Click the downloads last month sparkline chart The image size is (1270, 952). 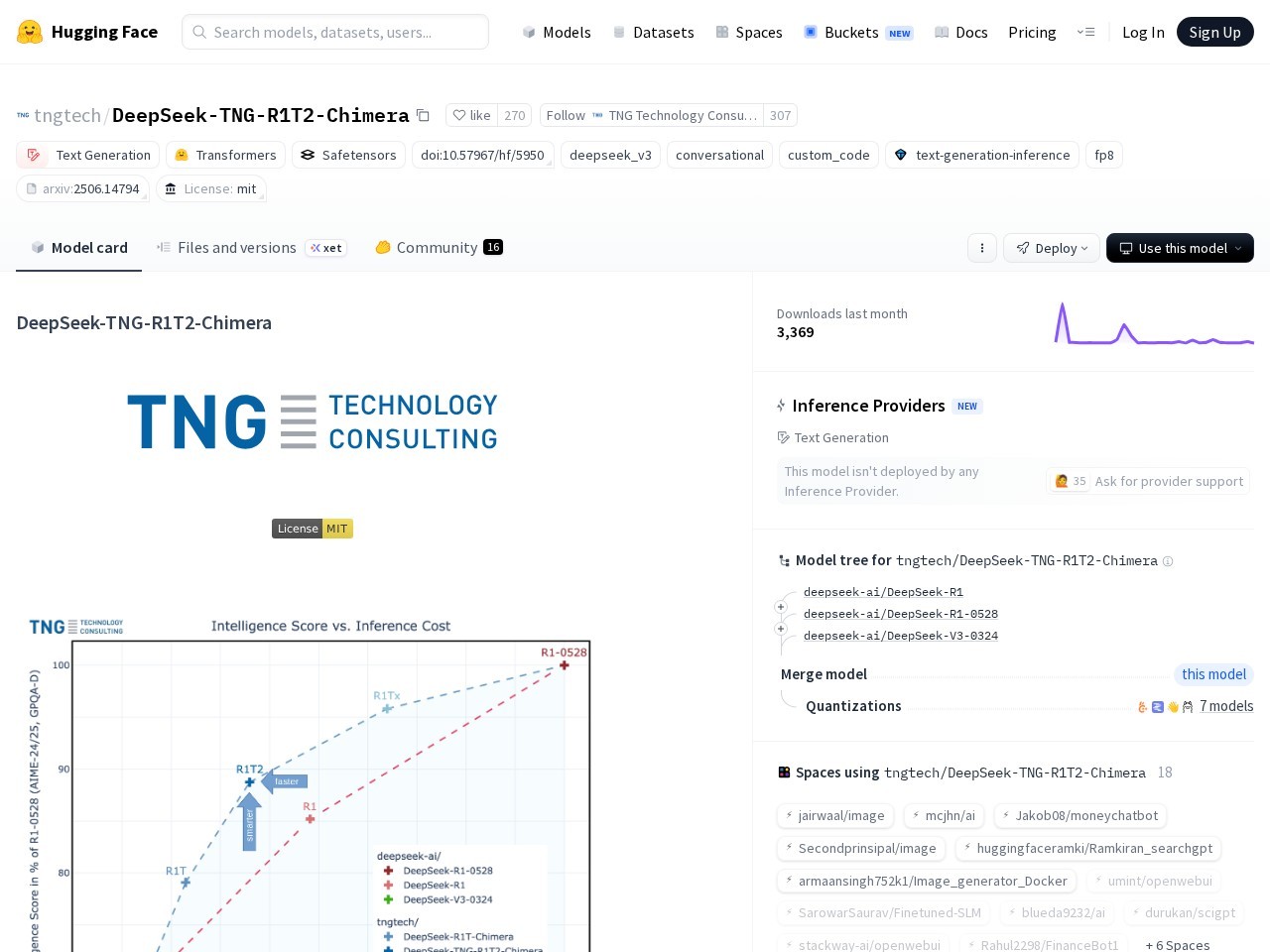point(1153,324)
